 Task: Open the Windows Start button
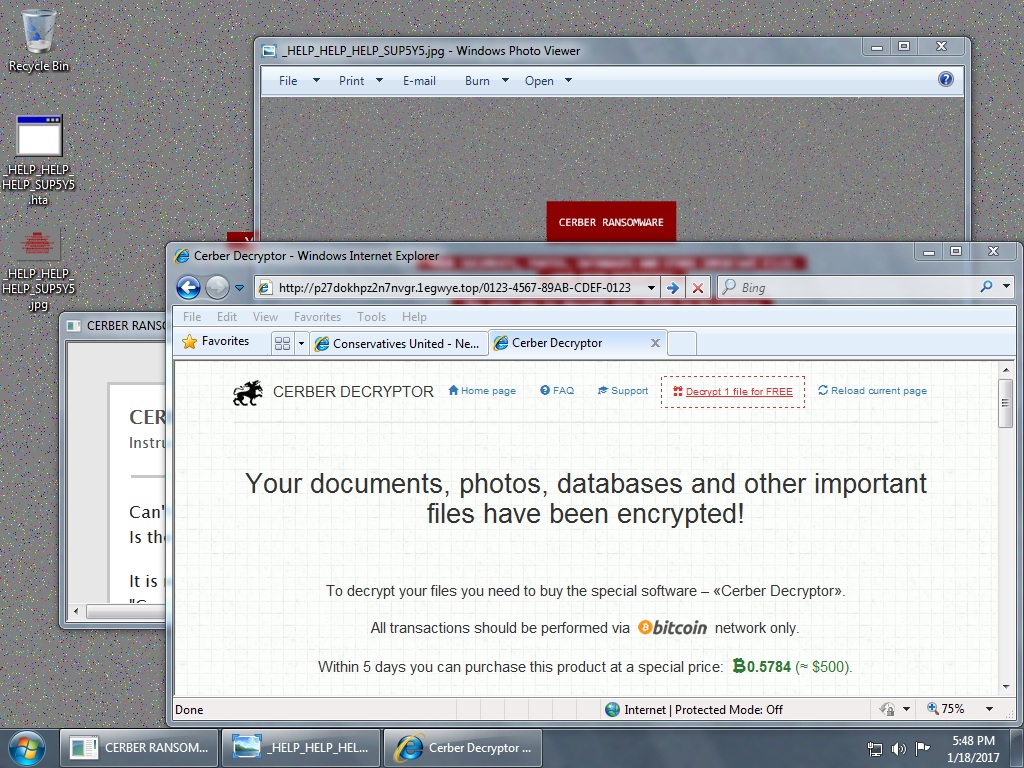(26, 748)
